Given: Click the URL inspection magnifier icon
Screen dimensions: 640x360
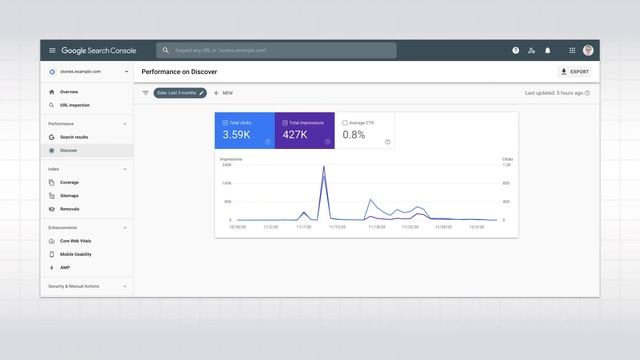Looking at the screenshot, I should click(x=51, y=105).
